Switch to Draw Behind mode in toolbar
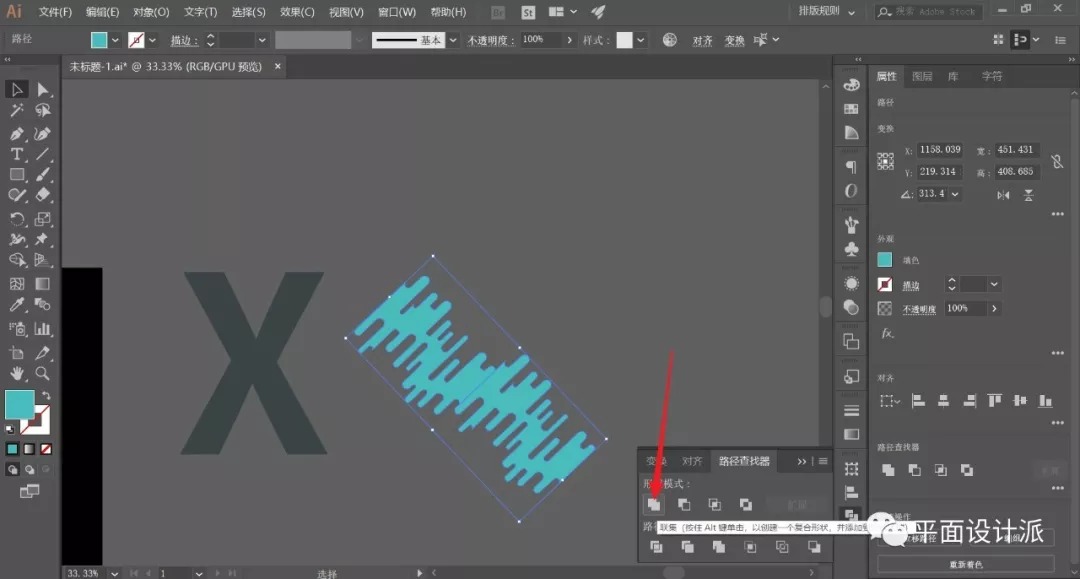This screenshot has height=579, width=1080. click(29, 470)
